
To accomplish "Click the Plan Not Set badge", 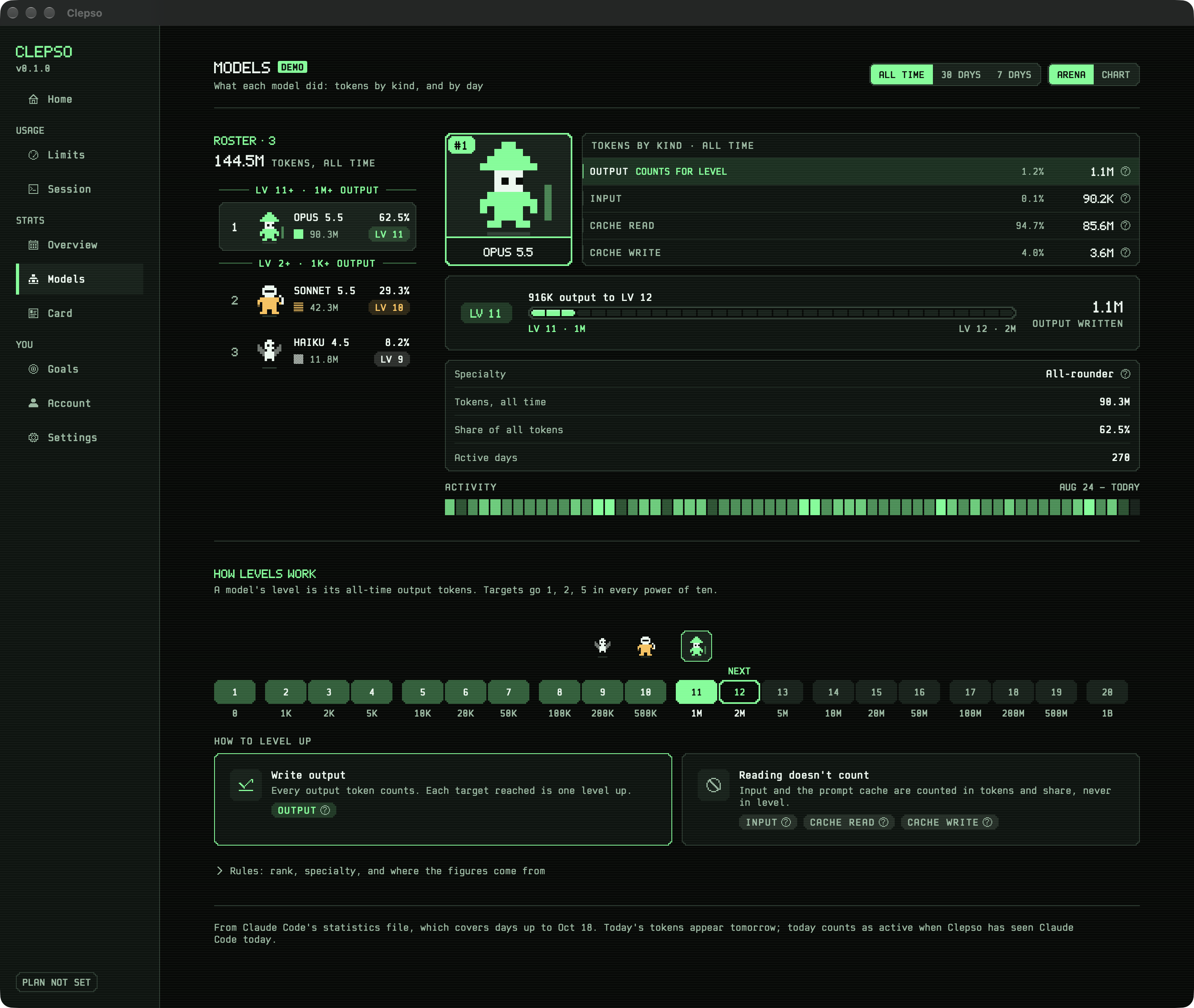I will coord(57,982).
